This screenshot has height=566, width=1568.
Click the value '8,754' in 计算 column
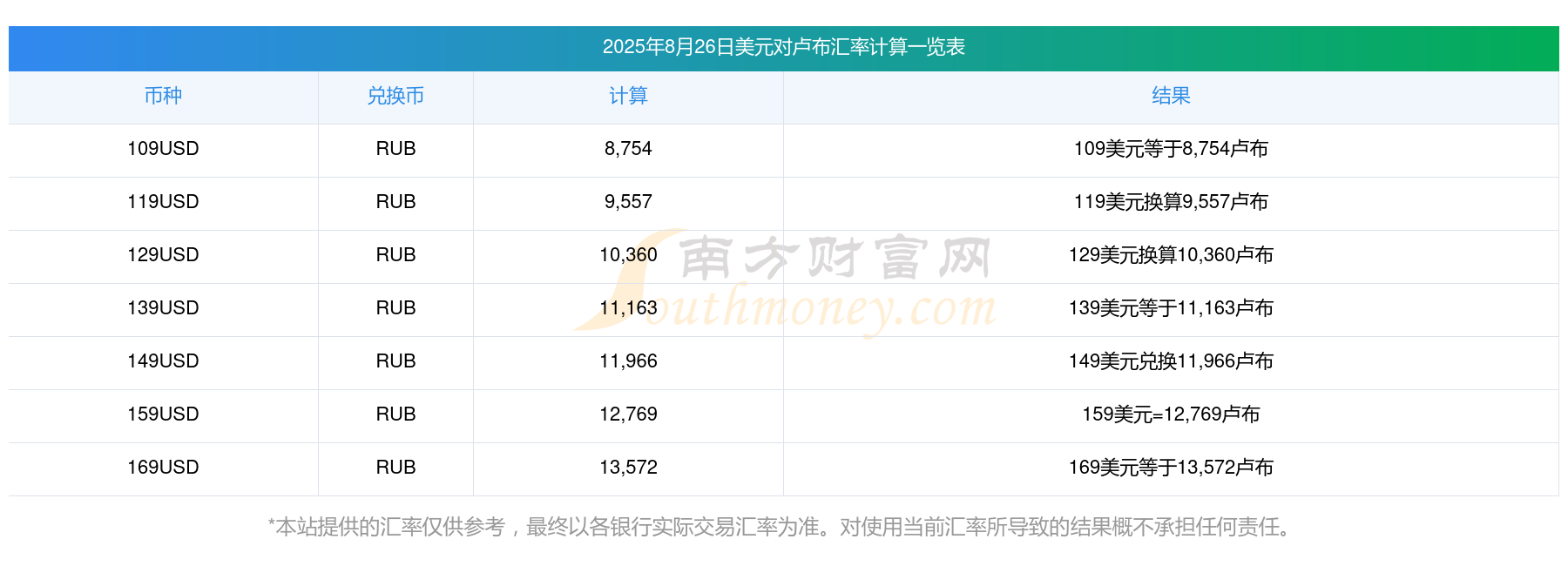tap(628, 149)
